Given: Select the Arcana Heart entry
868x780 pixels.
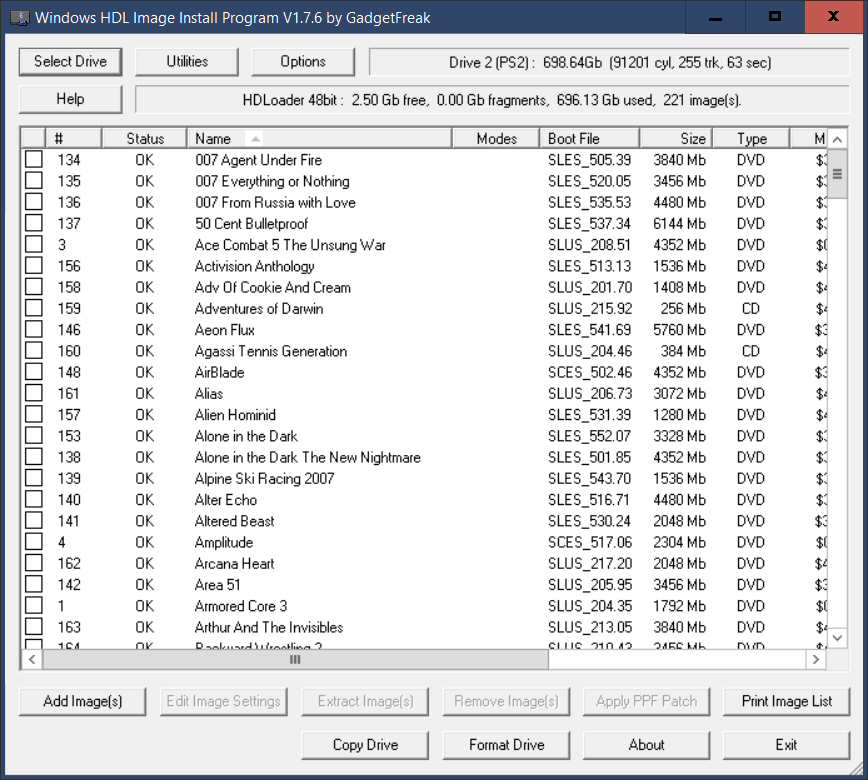Looking at the screenshot, I should 425,564.
